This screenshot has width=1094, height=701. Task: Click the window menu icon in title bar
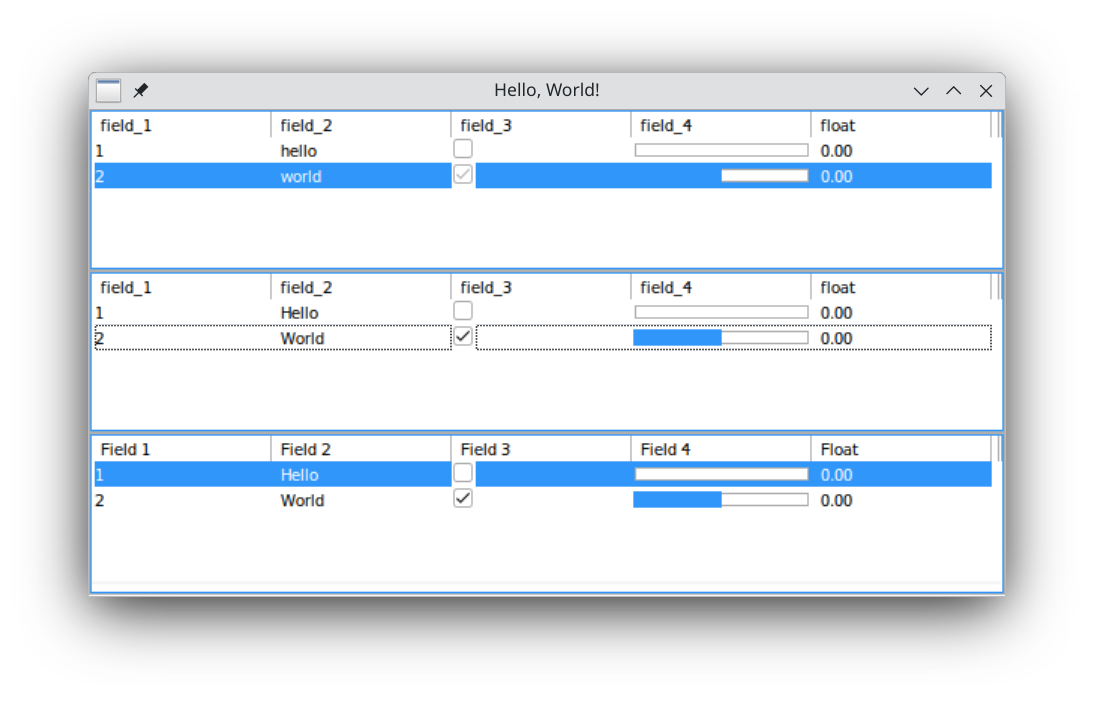point(109,91)
